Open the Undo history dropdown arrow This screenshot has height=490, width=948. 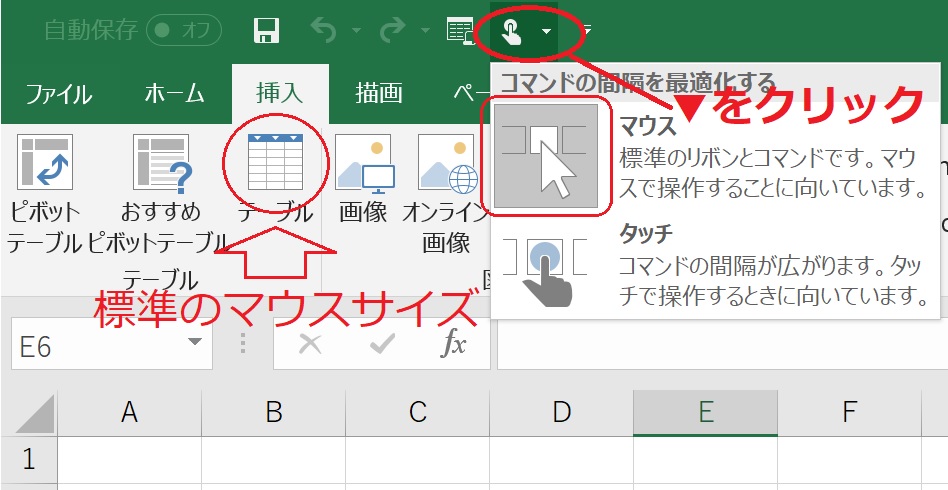click(356, 30)
